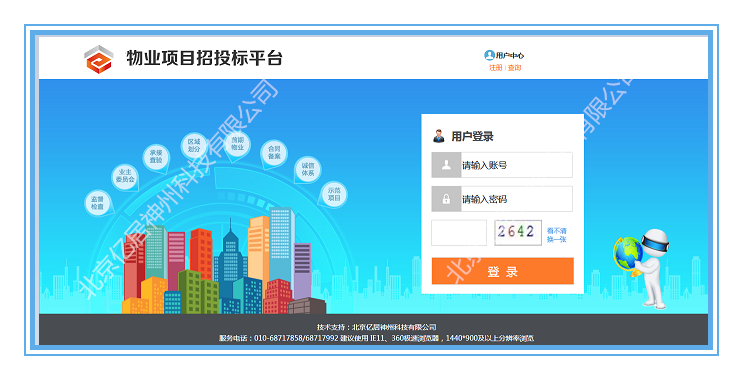Click the person icon beside account field
The height and width of the screenshot is (380, 743).
click(446, 165)
